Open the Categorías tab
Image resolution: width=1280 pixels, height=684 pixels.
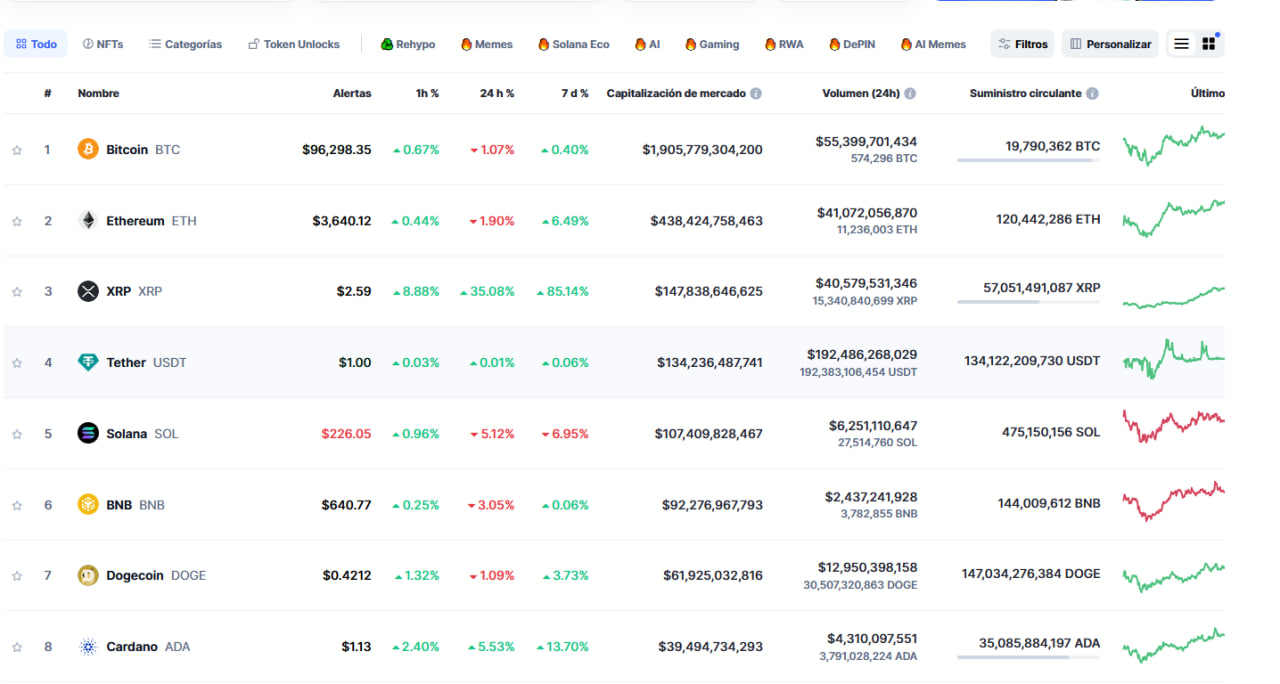tap(186, 44)
